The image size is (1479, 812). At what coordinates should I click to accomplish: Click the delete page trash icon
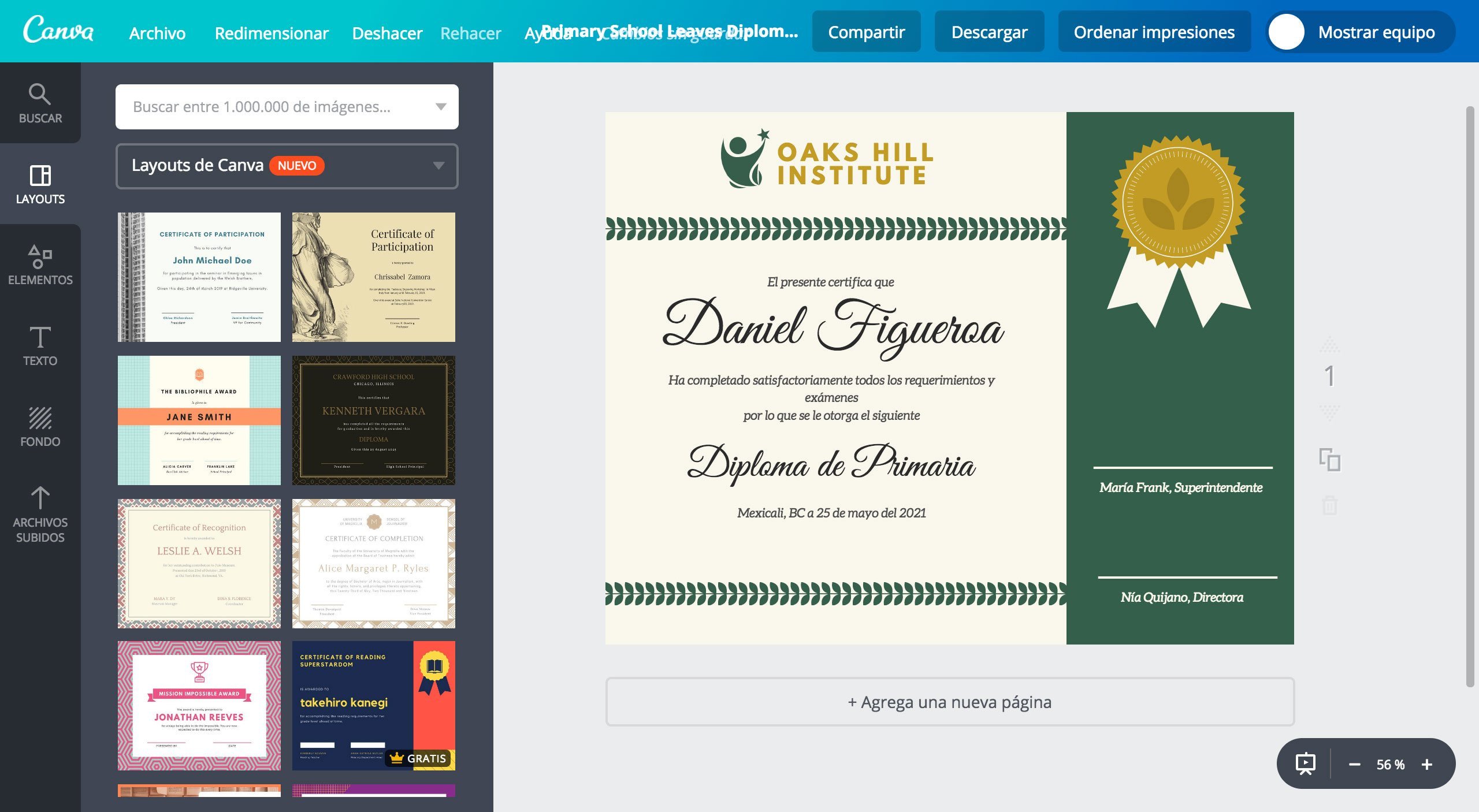pyautogui.click(x=1329, y=505)
